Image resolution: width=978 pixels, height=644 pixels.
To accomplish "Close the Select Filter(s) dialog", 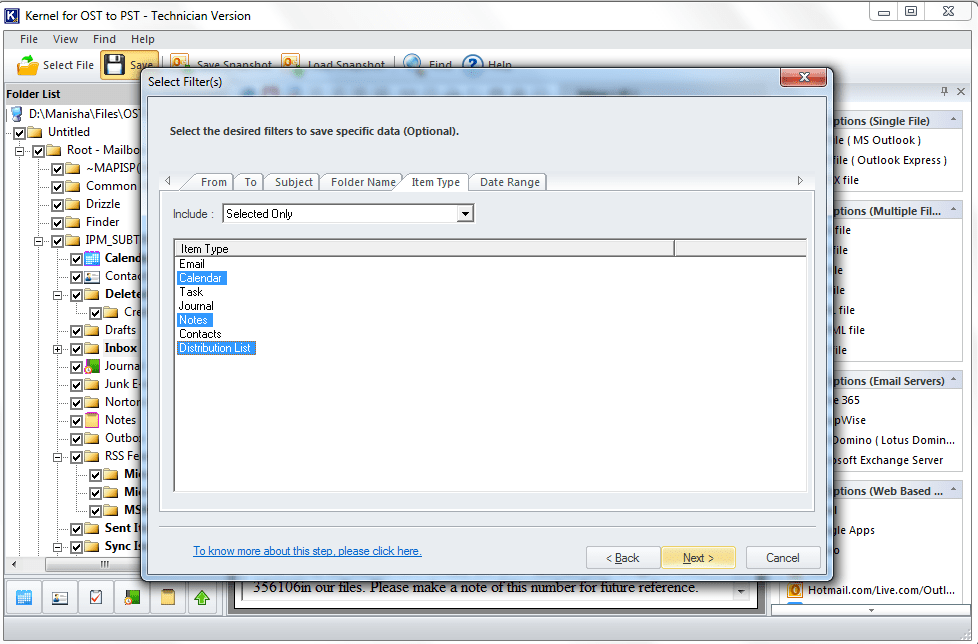I will click(803, 77).
